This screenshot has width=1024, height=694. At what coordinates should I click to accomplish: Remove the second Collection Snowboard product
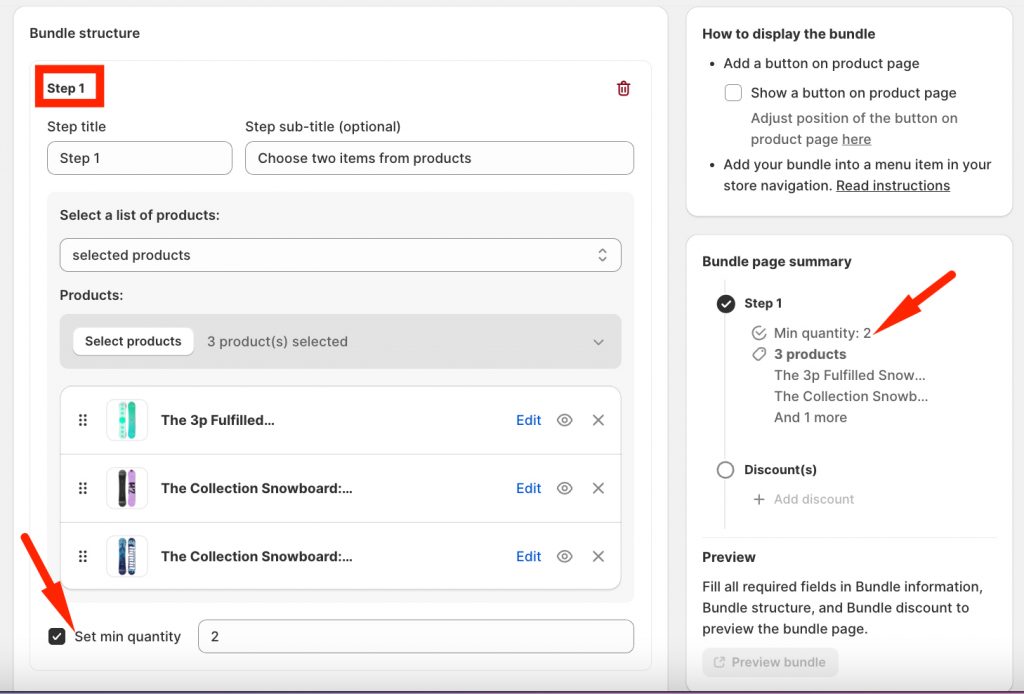coord(598,488)
